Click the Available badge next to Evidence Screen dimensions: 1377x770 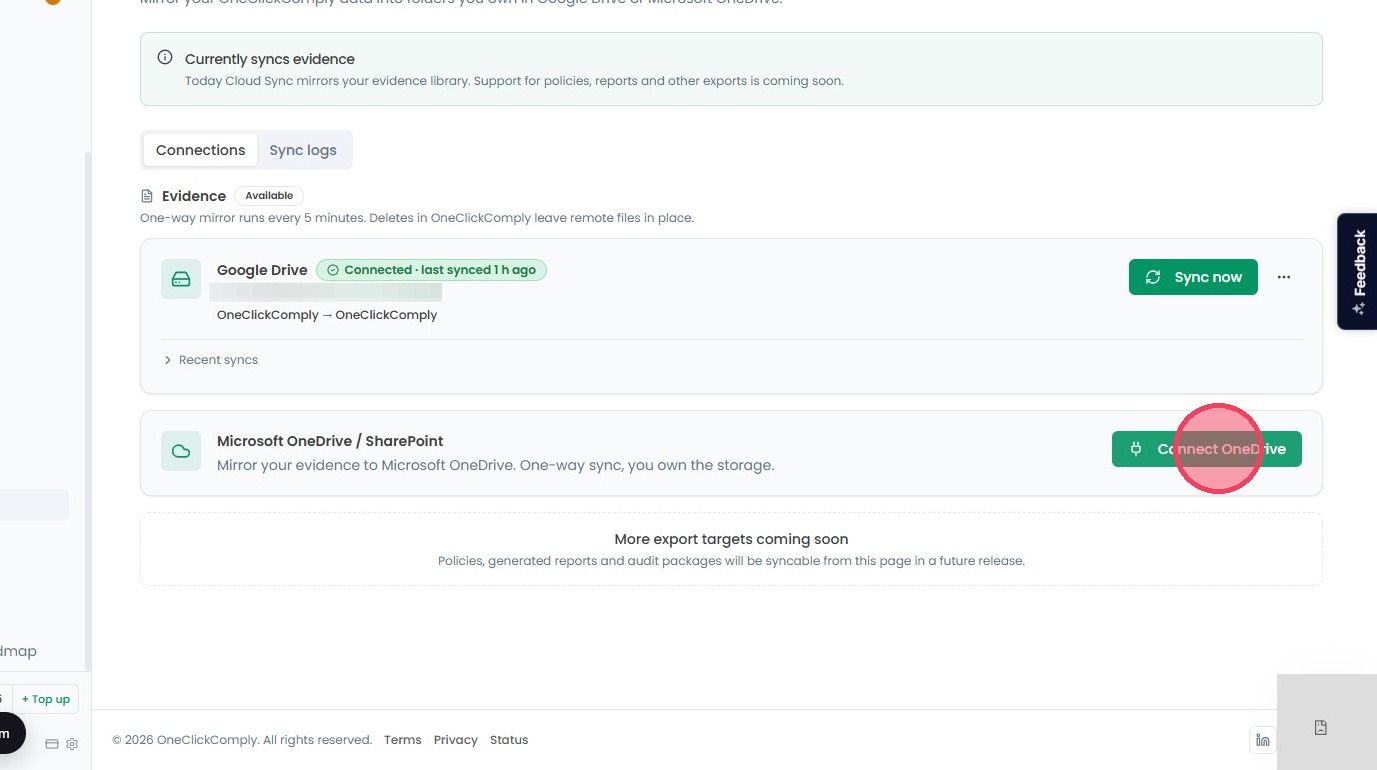click(269, 196)
